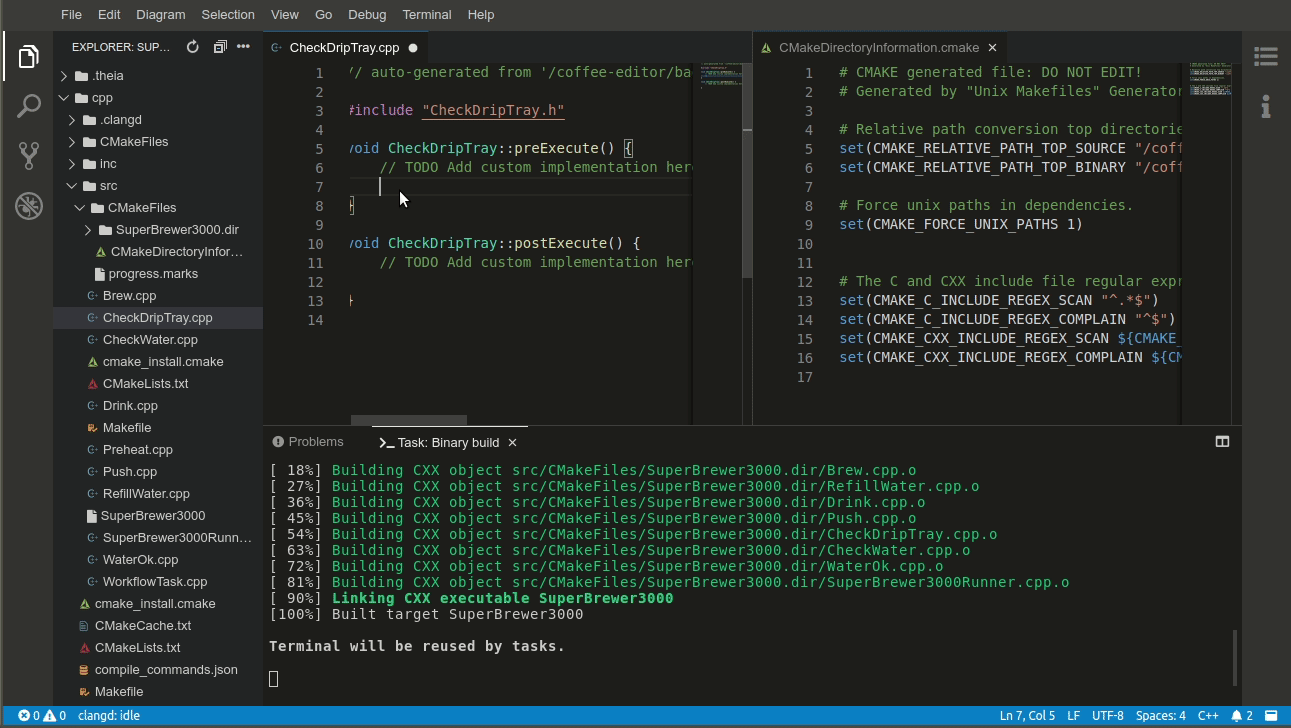Open the Outline view icon
The width and height of the screenshot is (1291, 728).
click(x=1266, y=56)
